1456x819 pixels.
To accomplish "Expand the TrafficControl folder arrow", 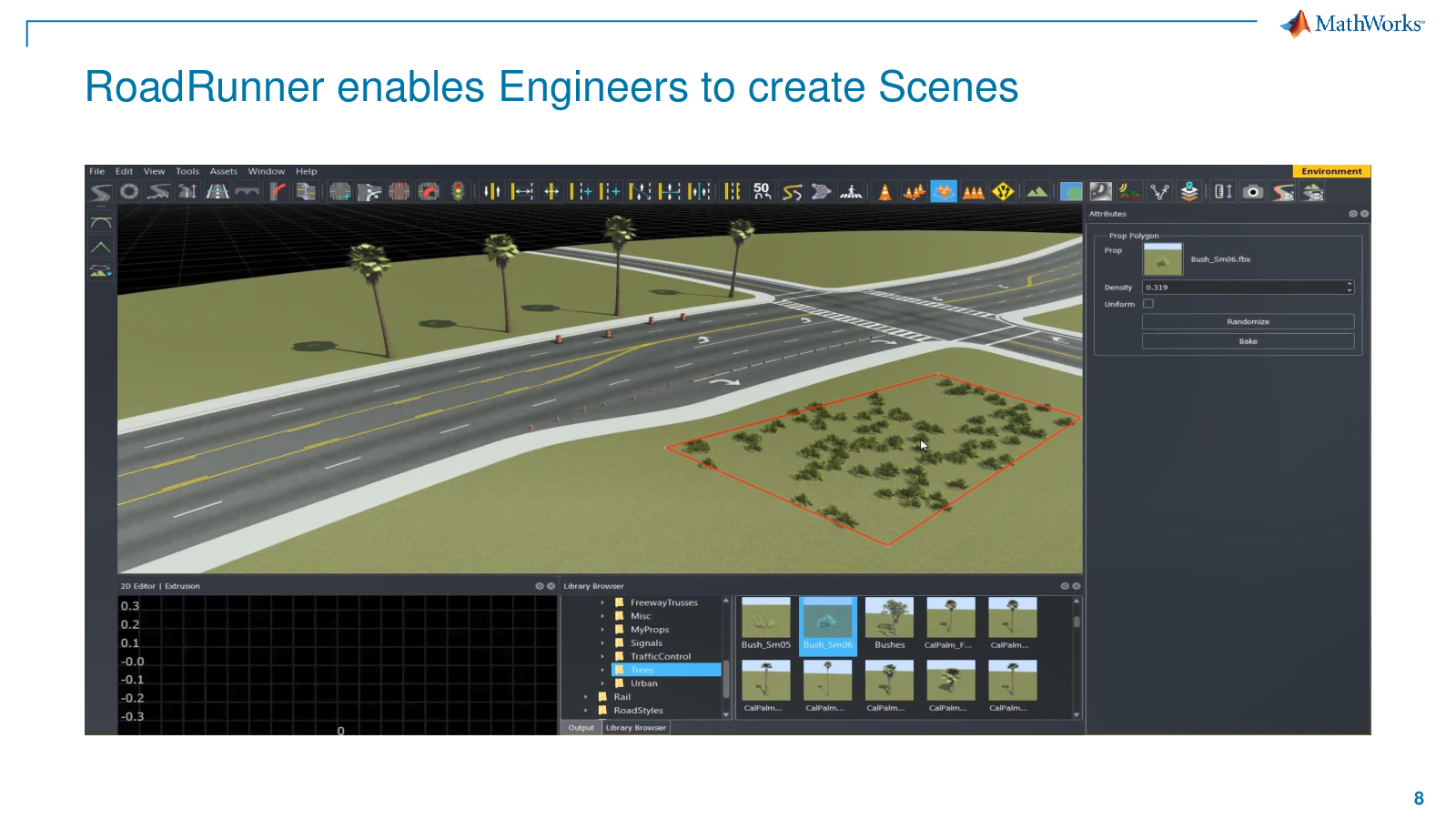I will click(x=602, y=657).
